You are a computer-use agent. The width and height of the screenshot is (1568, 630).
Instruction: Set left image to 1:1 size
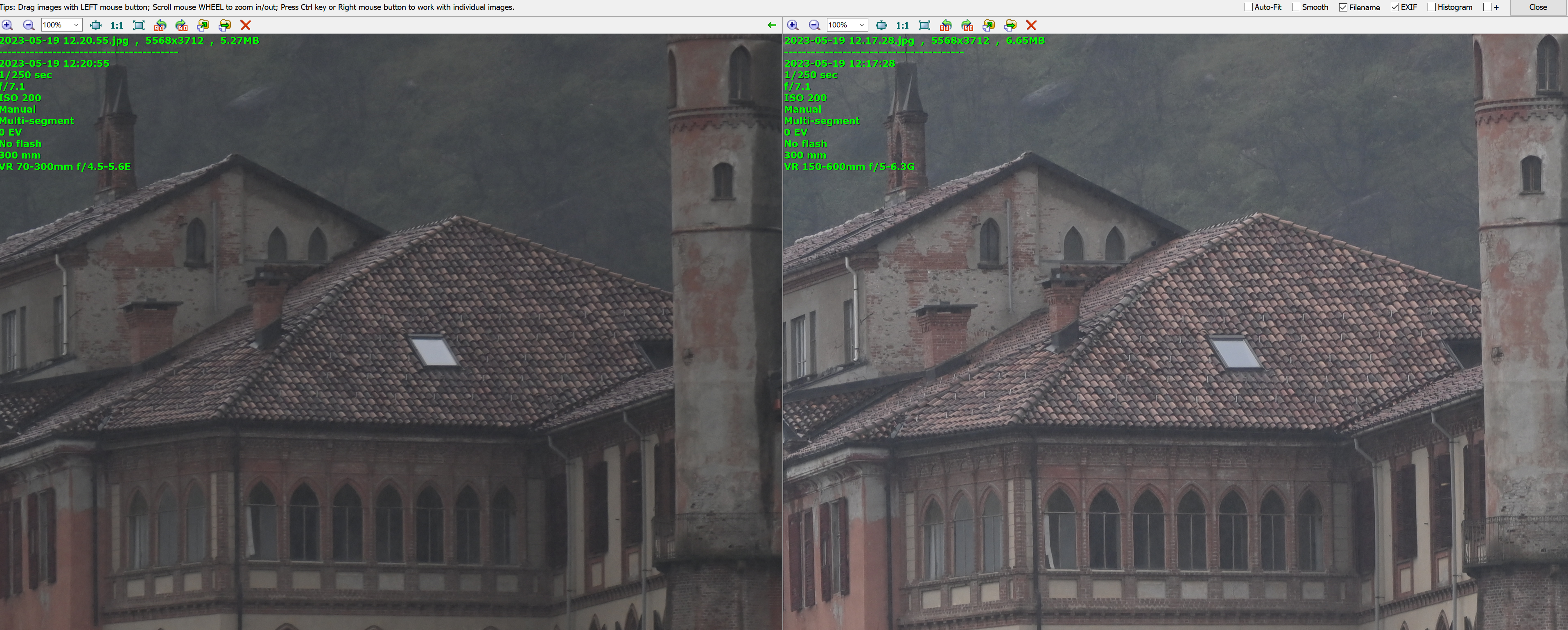tap(117, 25)
